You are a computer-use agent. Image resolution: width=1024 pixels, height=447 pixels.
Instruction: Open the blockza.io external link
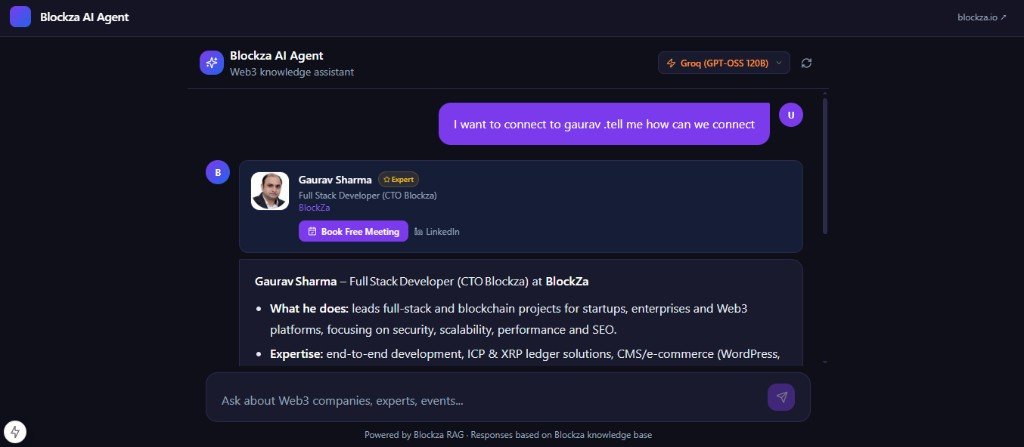point(982,18)
